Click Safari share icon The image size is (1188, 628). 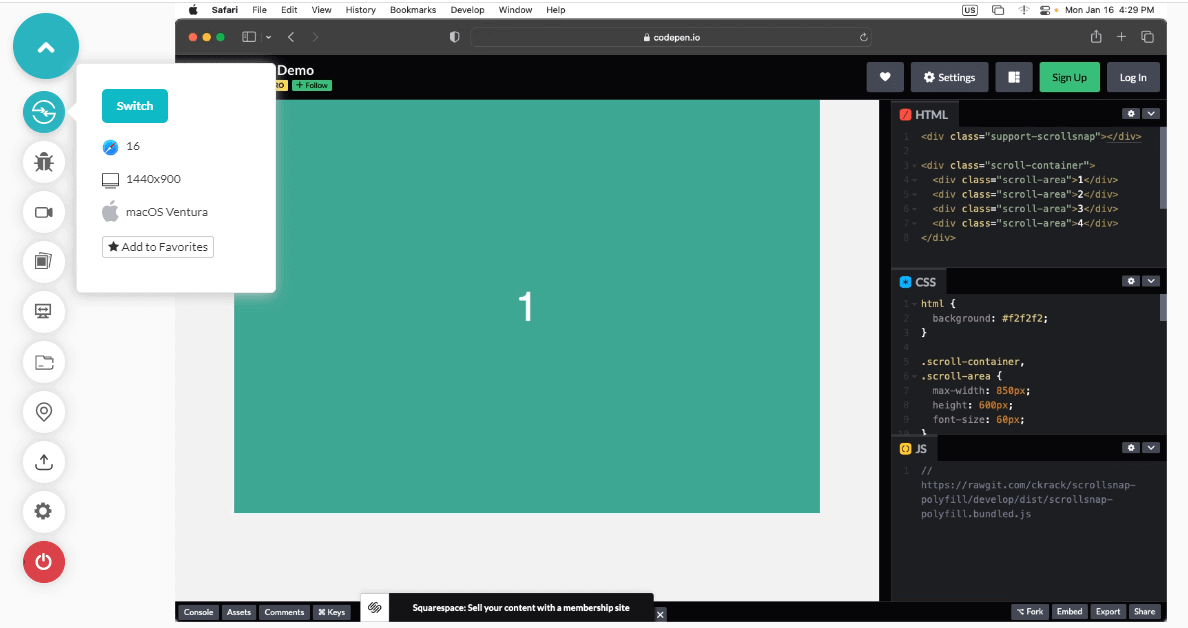click(1096, 36)
